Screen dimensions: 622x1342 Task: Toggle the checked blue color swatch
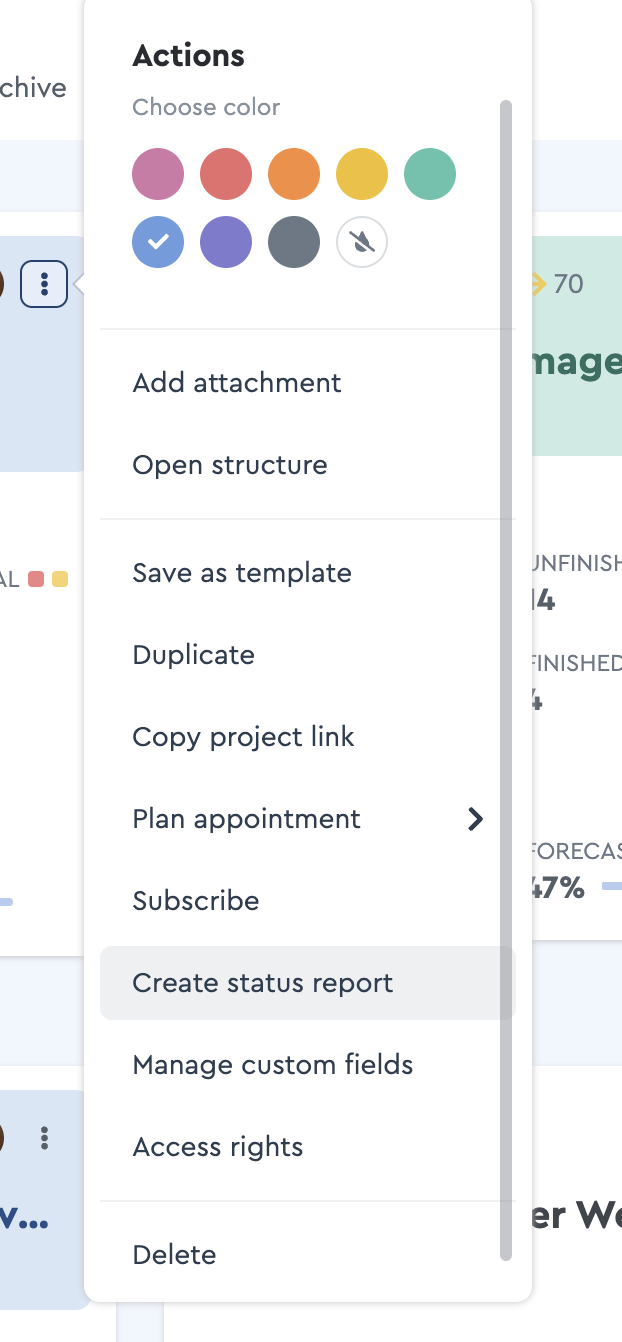pos(158,242)
